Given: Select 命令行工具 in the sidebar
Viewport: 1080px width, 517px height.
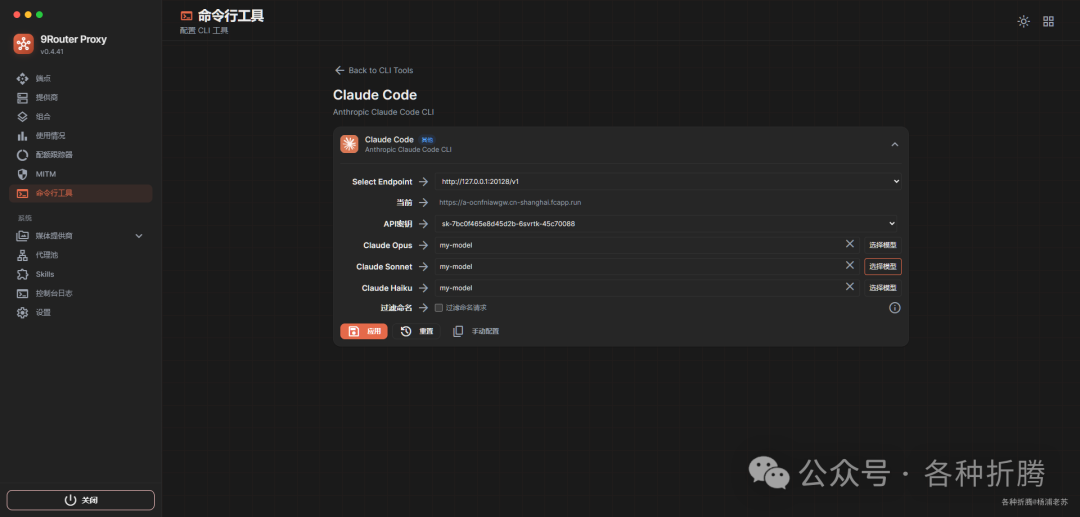Looking at the screenshot, I should 81,193.
